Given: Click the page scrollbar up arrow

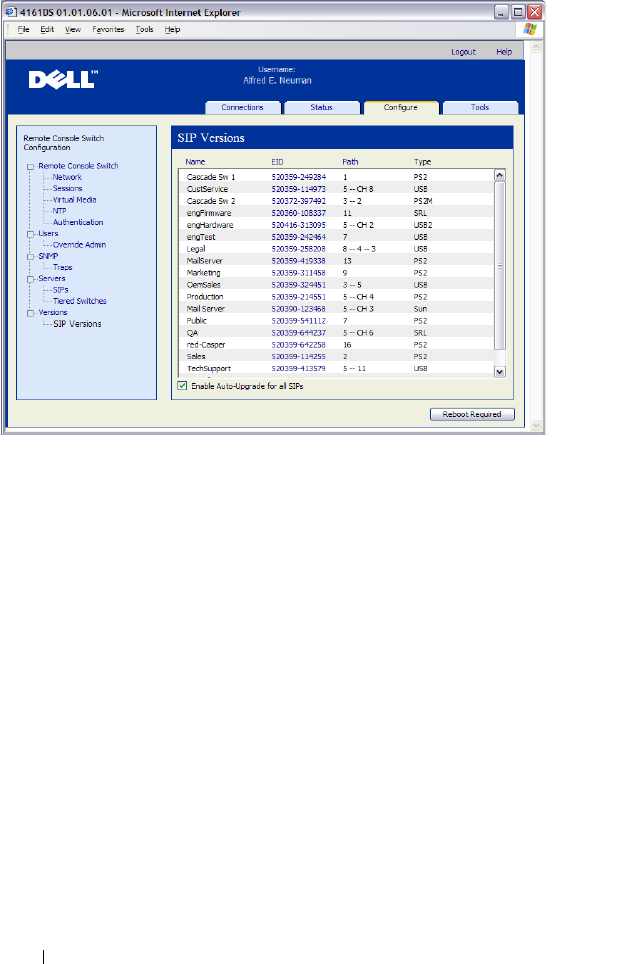Looking at the screenshot, I should click(x=535, y=47).
